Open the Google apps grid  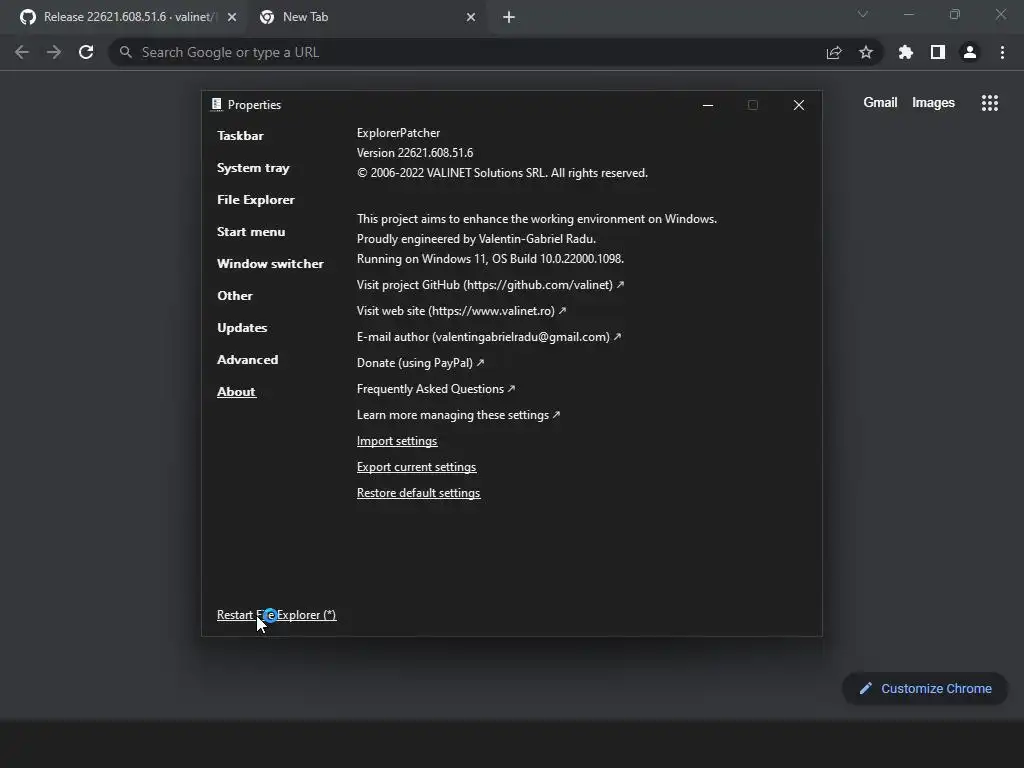(989, 103)
